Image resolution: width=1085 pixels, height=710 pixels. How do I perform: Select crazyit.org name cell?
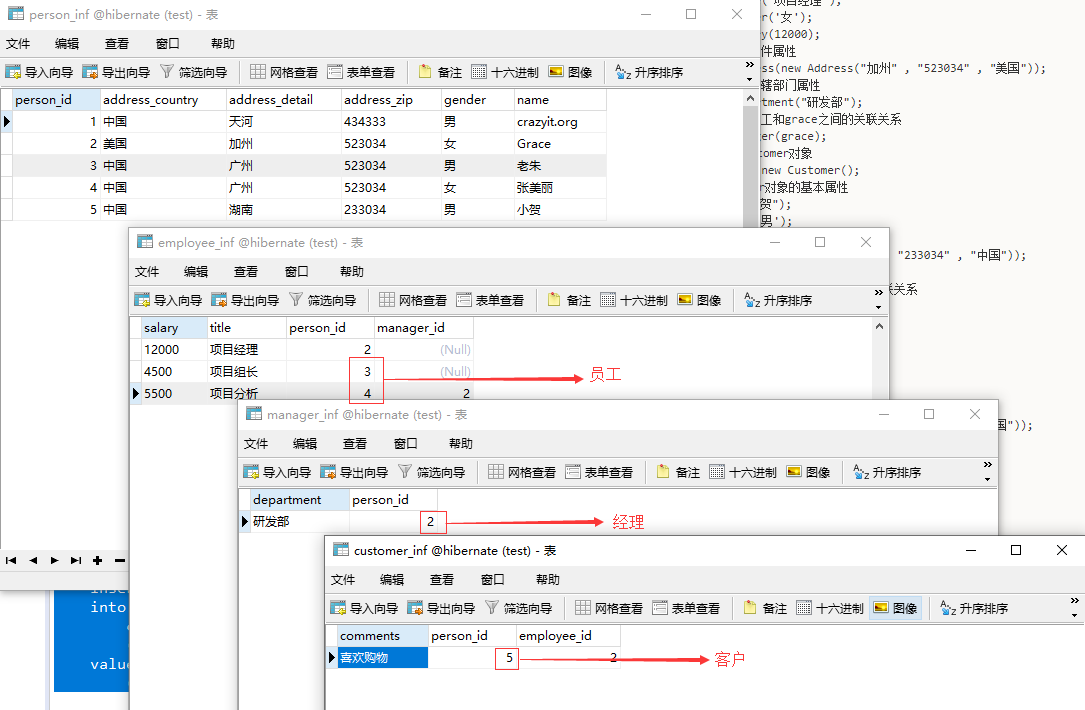tap(560, 122)
